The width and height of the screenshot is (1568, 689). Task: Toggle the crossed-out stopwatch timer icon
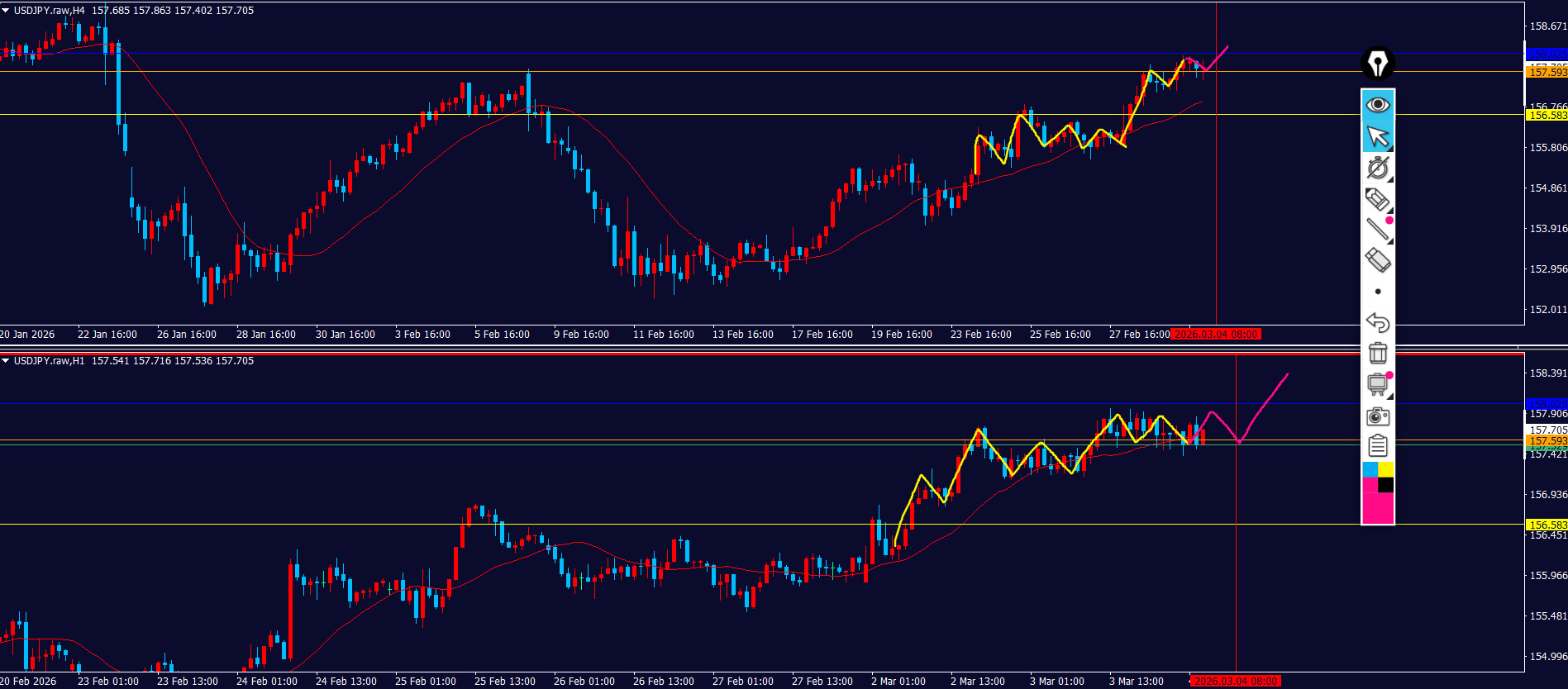1377,168
